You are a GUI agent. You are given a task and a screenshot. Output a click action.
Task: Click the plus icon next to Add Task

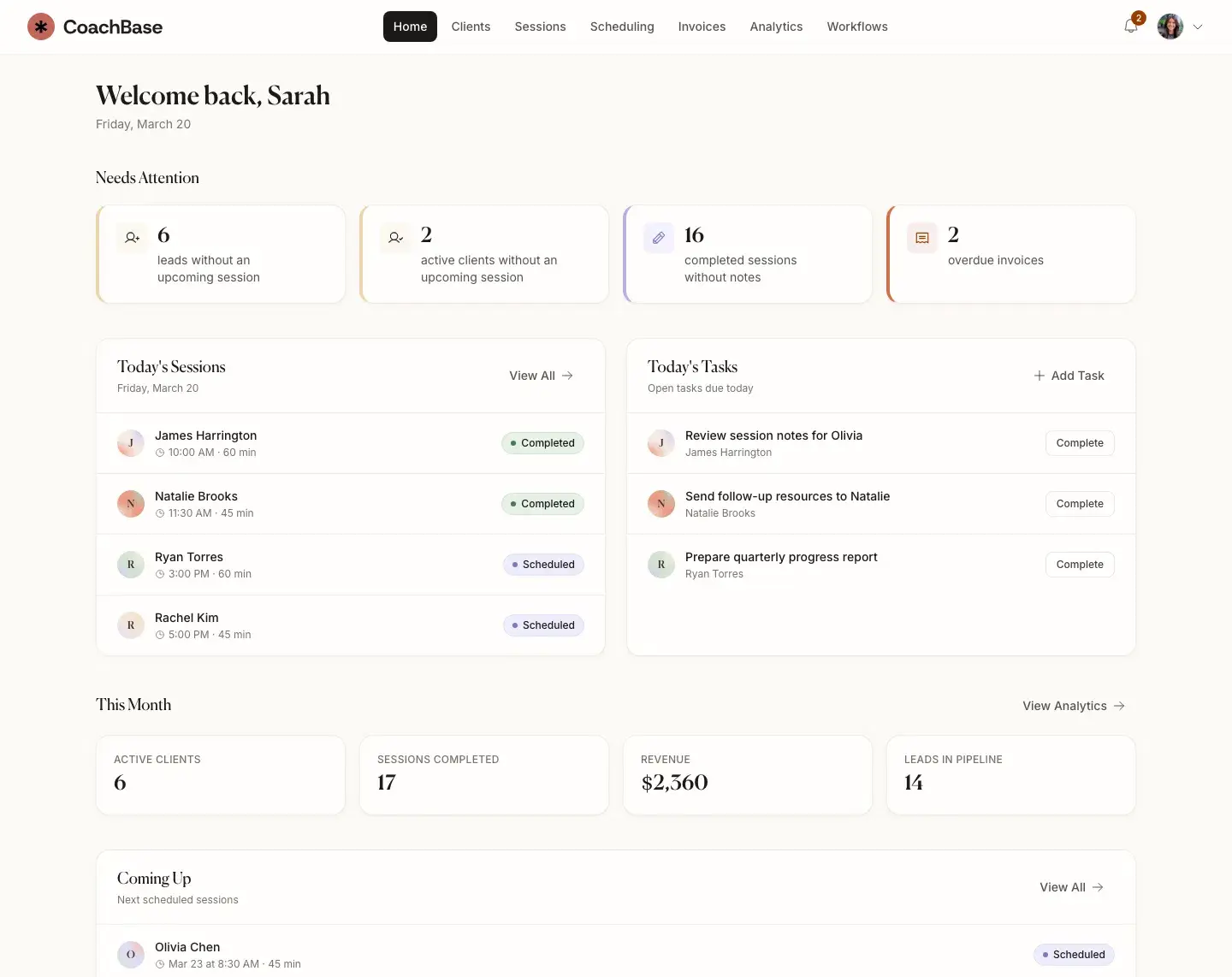pyautogui.click(x=1039, y=376)
